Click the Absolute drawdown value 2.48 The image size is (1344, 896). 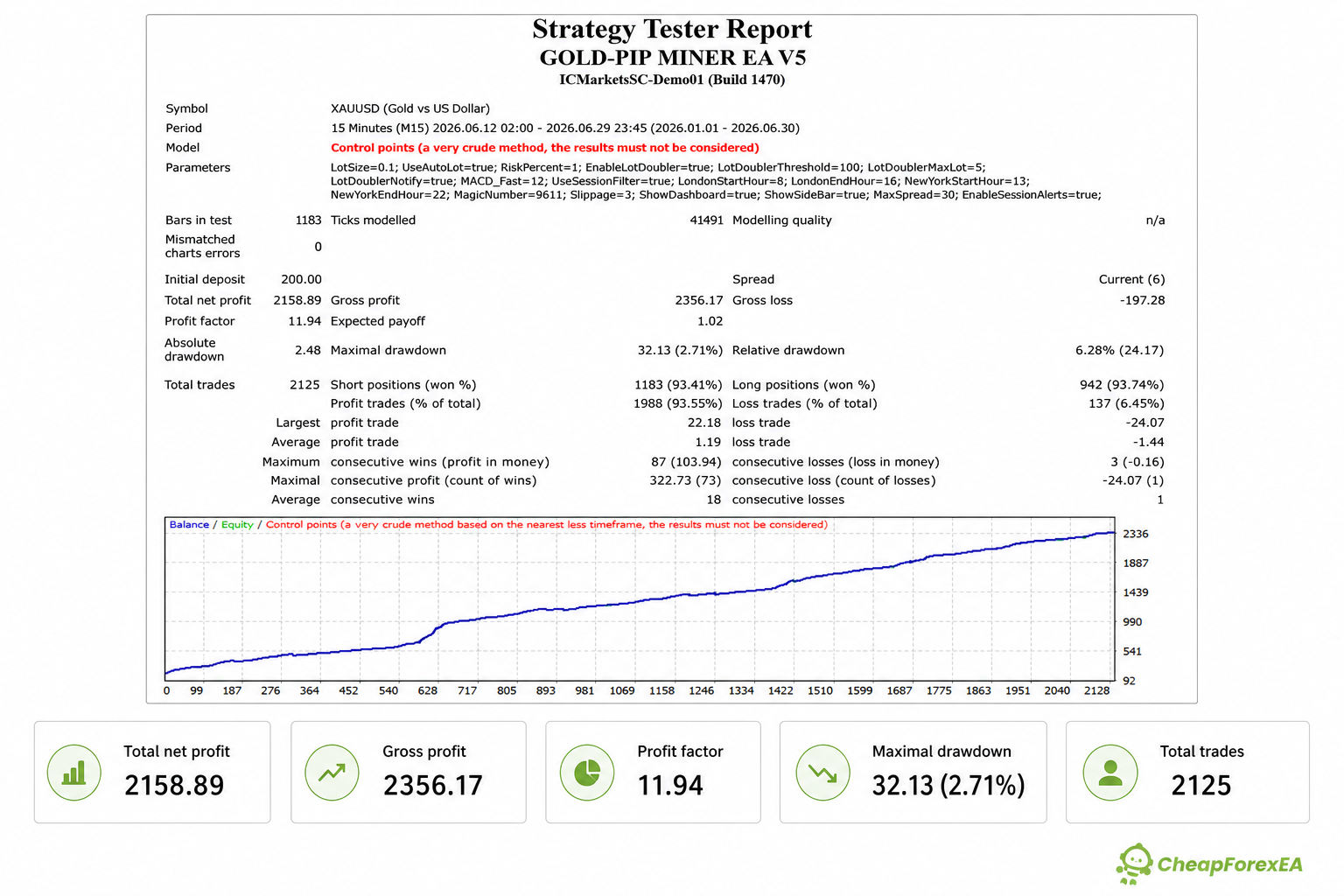308,350
